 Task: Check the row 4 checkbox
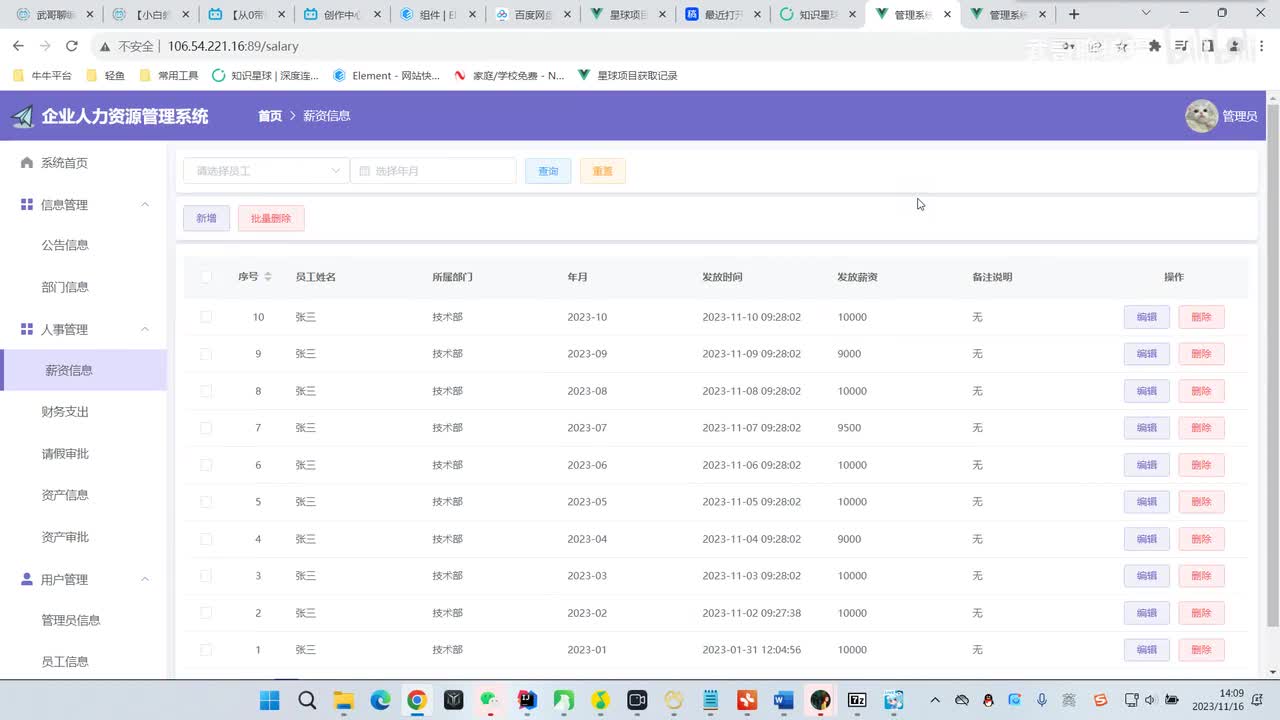pyautogui.click(x=206, y=539)
